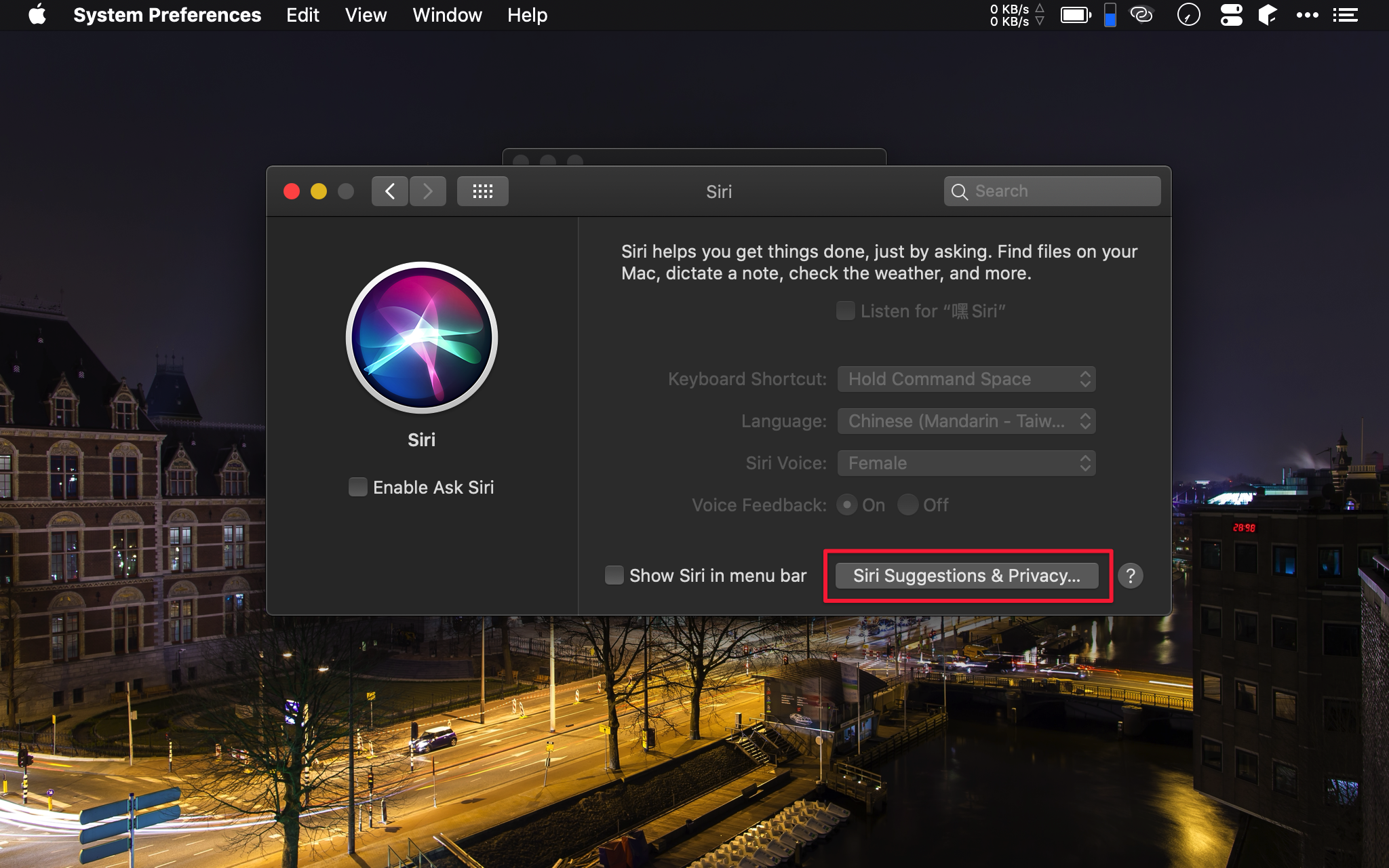Image resolution: width=1389 pixels, height=868 pixels.
Task: Open the System Preferences menu
Action: [x=167, y=15]
